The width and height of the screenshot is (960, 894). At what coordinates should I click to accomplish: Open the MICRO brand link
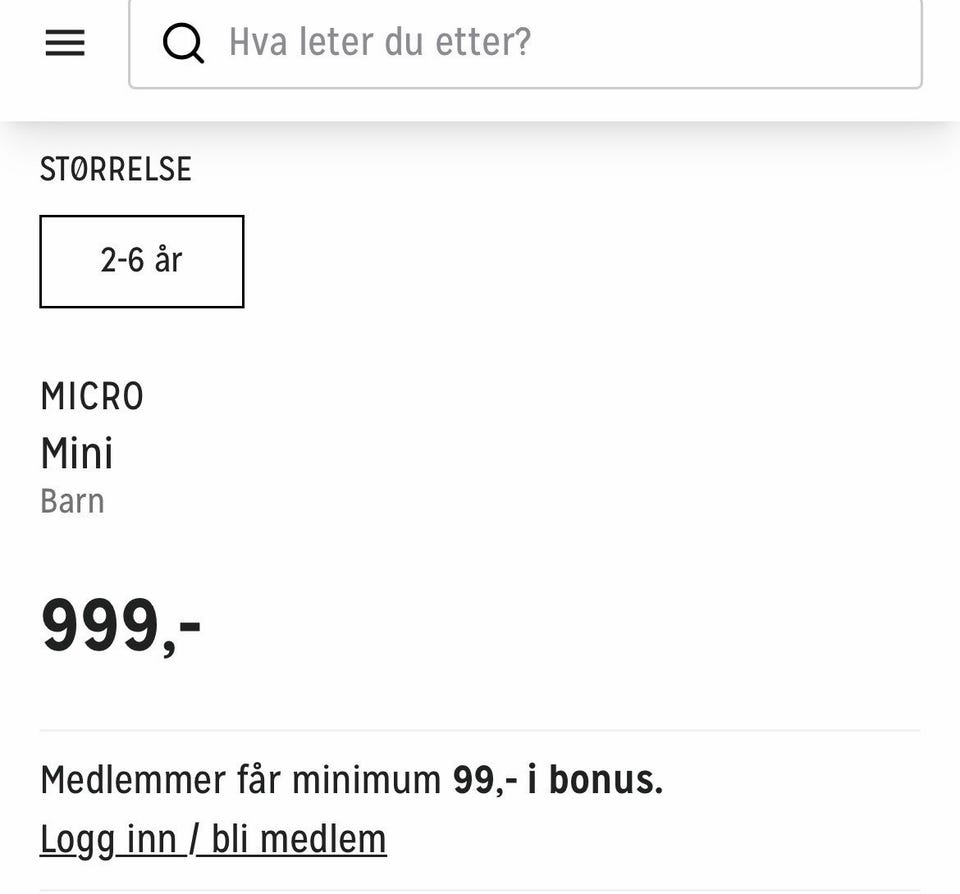pos(92,396)
